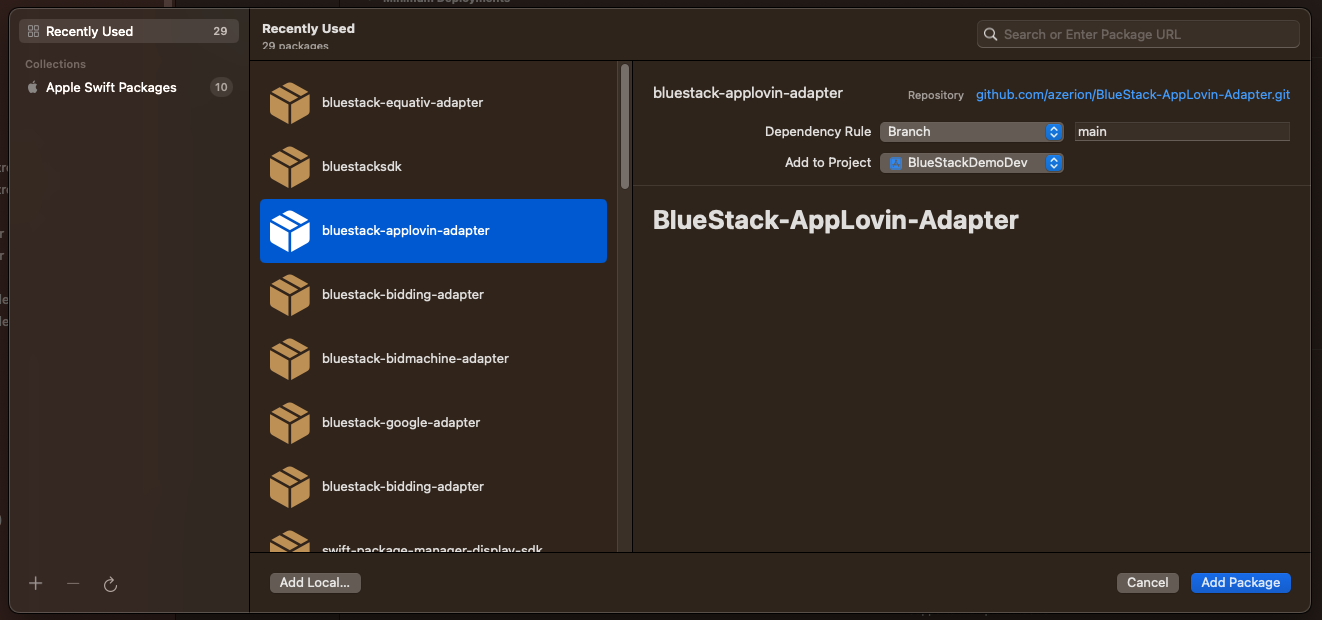Screen dimensions: 1322x620
Task: Click the 10 badge beside Apple Swift Packages
Action: pos(221,87)
